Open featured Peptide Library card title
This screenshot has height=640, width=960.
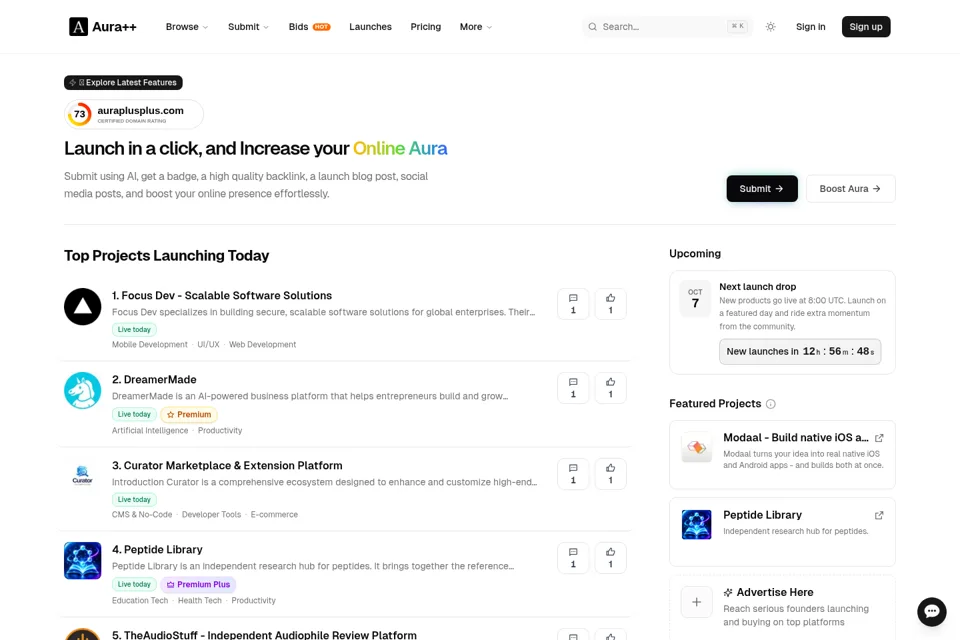(762, 515)
